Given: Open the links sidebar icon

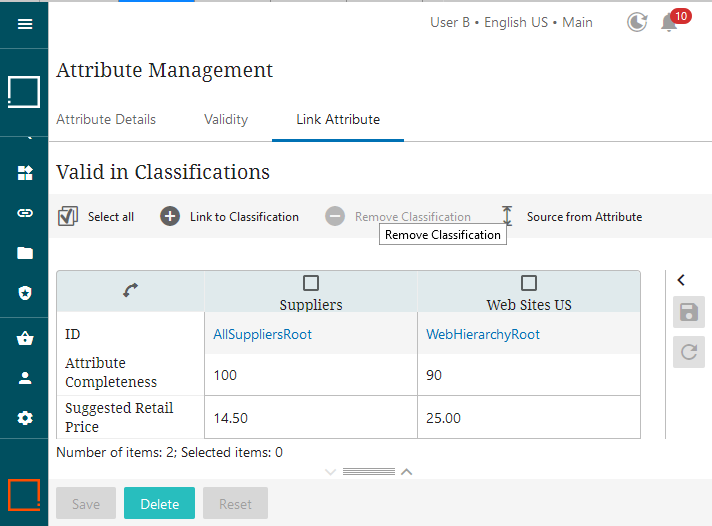Looking at the screenshot, I should pos(25,213).
